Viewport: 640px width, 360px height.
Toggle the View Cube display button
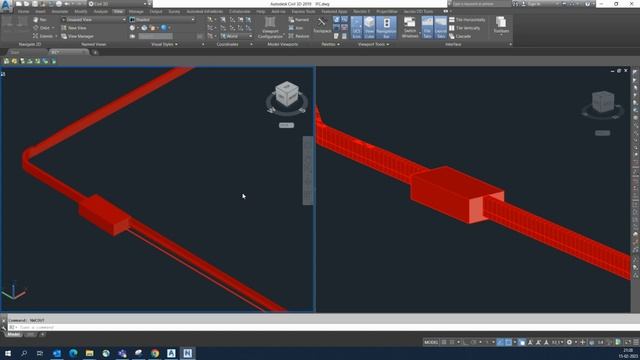(x=369, y=27)
